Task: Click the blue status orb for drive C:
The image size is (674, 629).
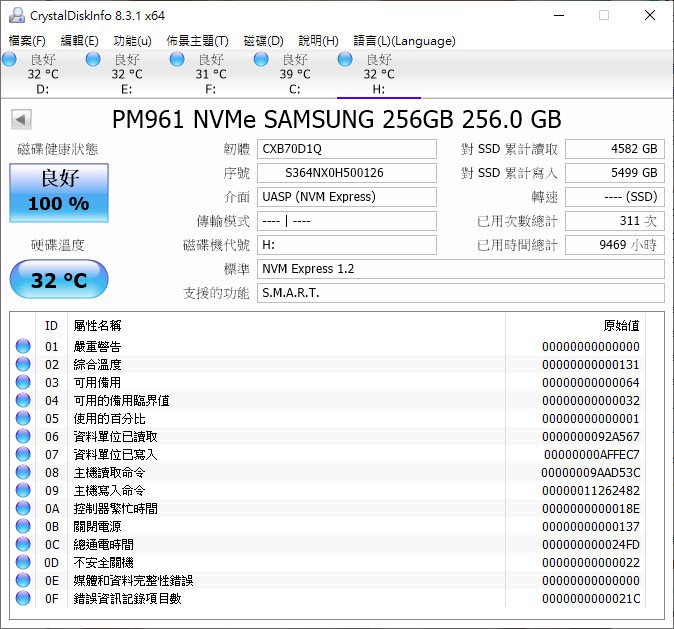Action: pos(261,59)
